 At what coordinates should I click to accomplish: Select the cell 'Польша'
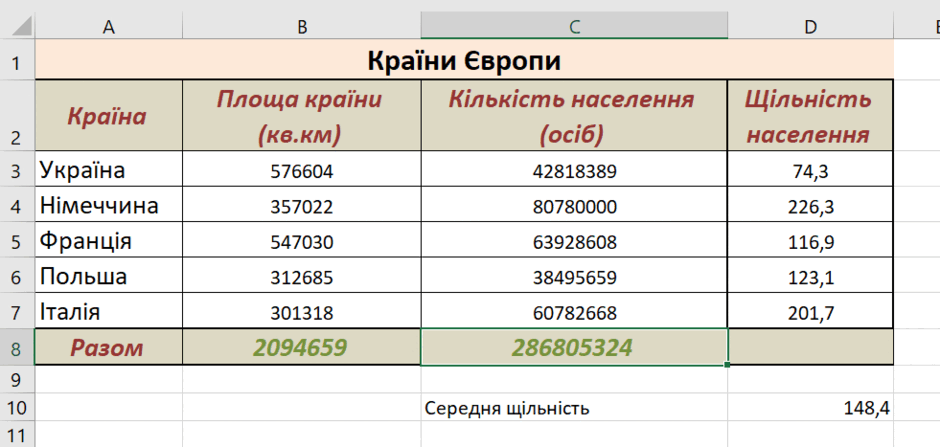coord(109,277)
